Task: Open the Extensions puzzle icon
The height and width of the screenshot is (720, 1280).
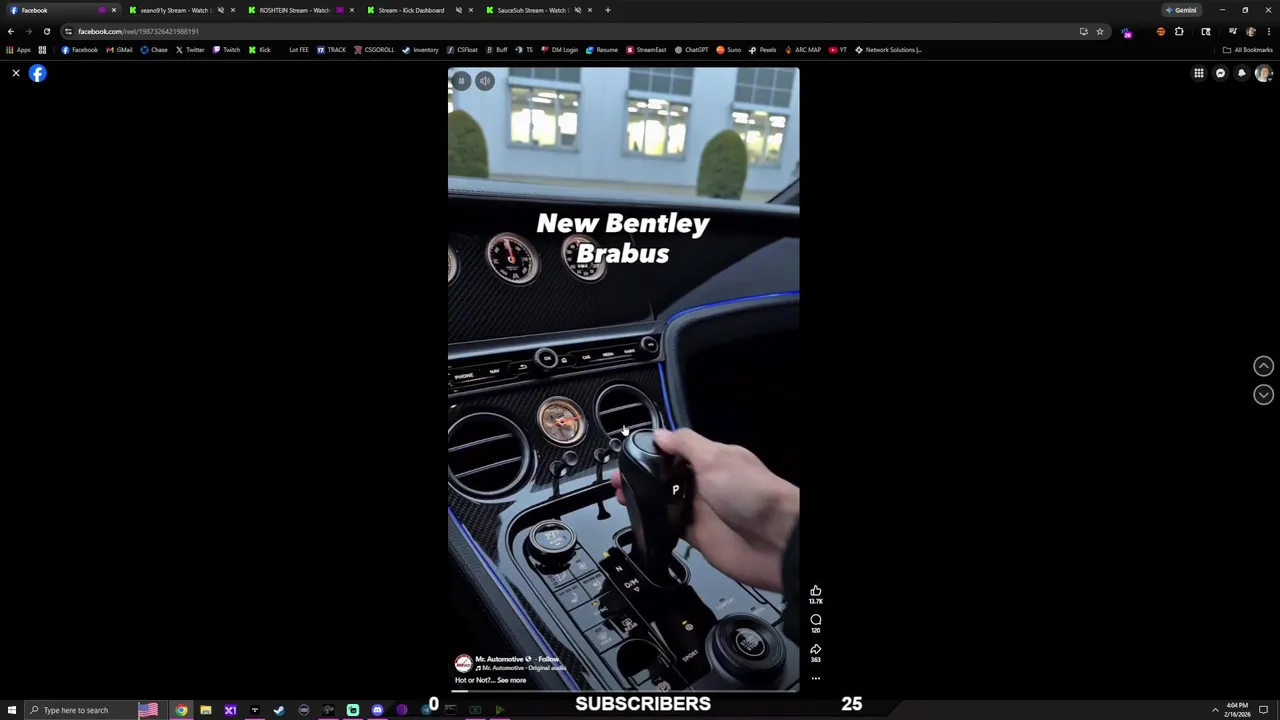Action: pos(1179,31)
